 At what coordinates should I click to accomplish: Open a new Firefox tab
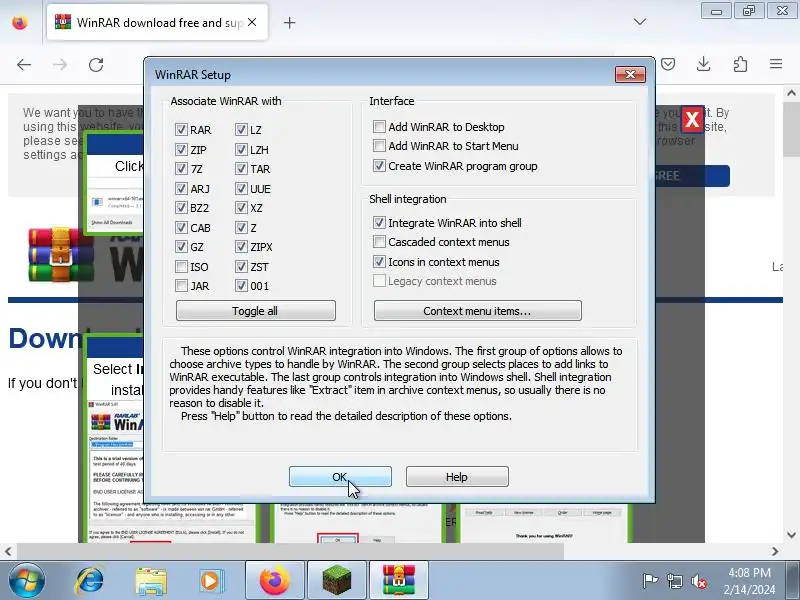(x=289, y=22)
